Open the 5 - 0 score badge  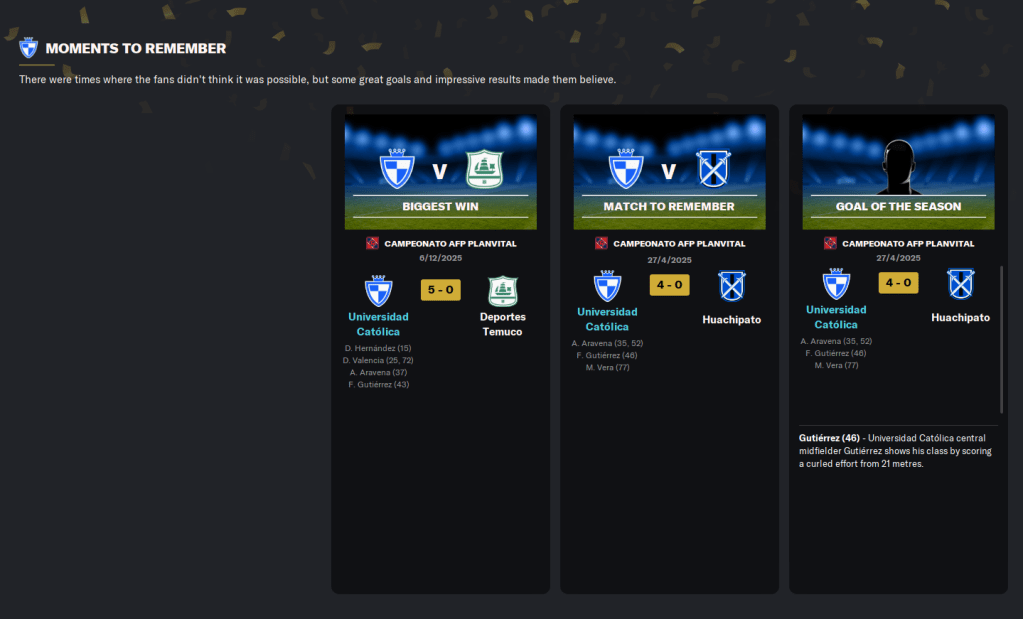[440, 290]
